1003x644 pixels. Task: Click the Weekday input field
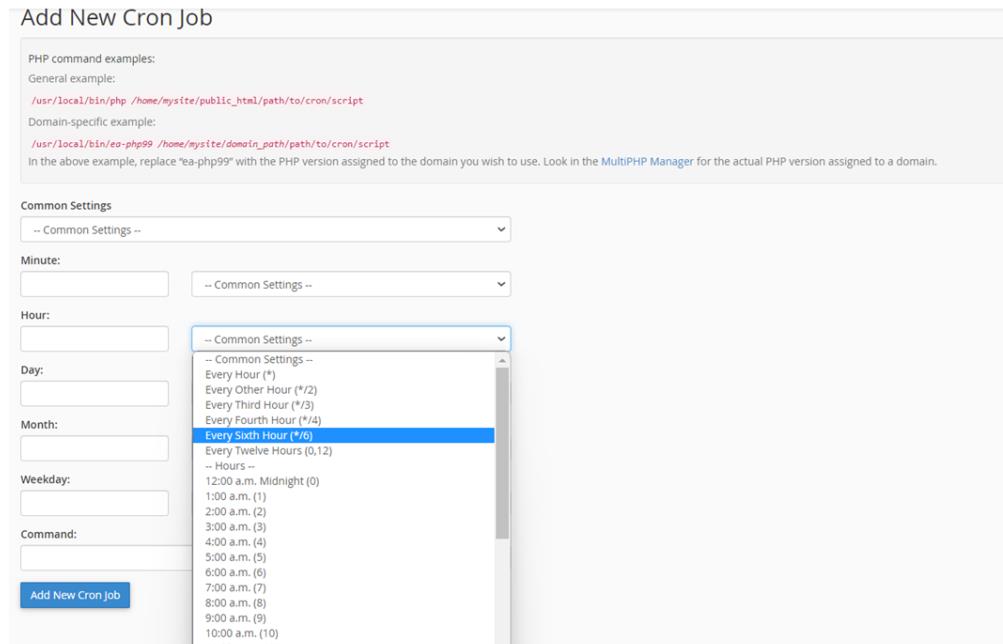[x=95, y=502]
